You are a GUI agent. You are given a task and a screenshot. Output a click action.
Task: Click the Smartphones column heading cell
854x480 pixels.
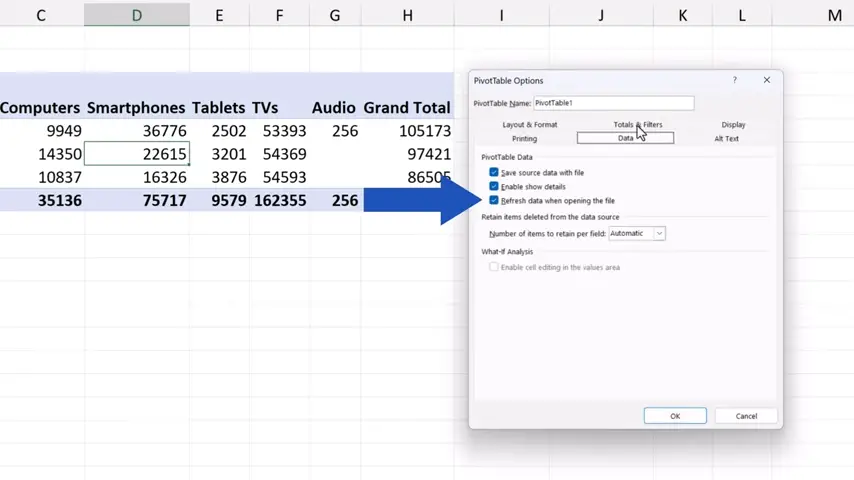(137, 108)
